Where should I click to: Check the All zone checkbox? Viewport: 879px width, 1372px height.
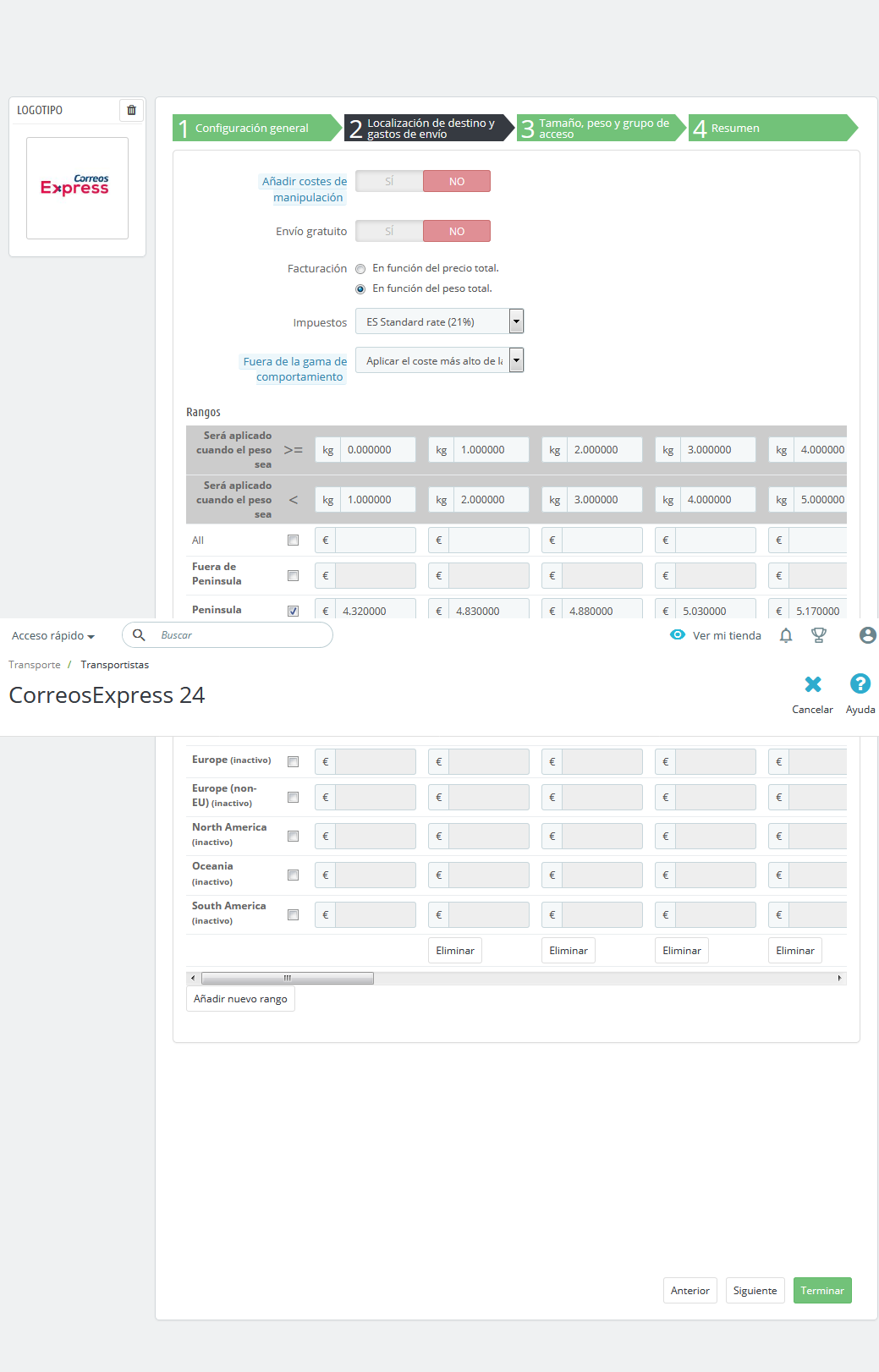click(x=293, y=540)
